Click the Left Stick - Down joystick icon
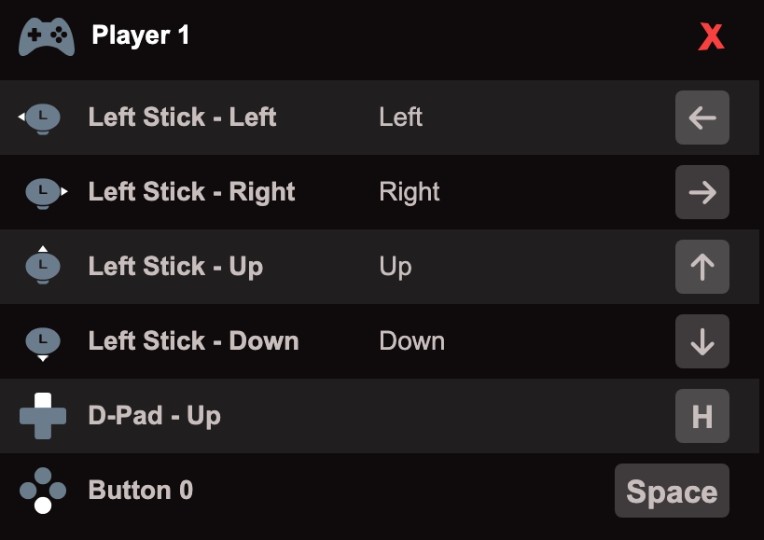The height and width of the screenshot is (540, 764). [x=43, y=344]
